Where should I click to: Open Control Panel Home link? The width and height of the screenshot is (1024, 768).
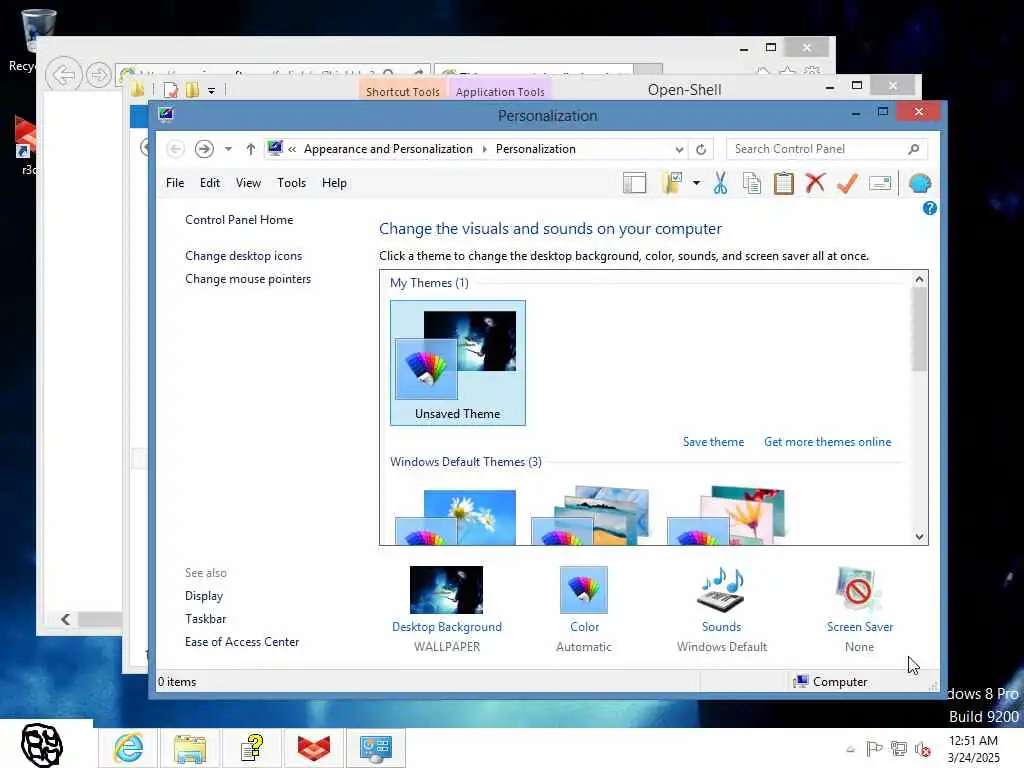coord(239,220)
